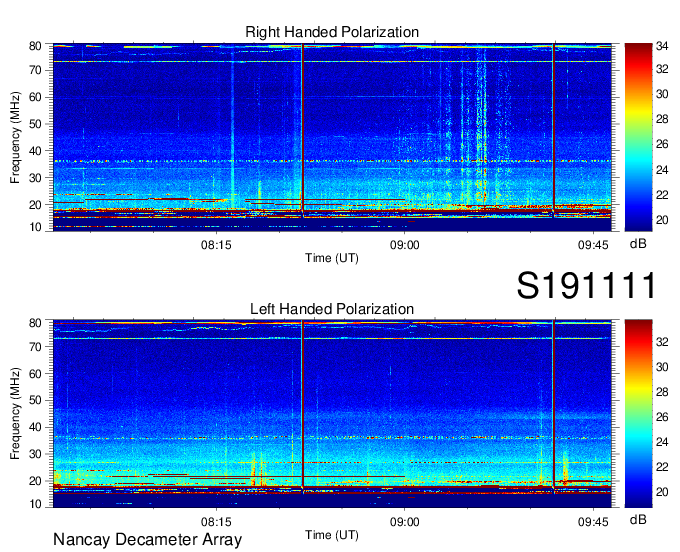Click the Right Handed plot's dB color bar
Image resolution: width=680 pixels, height=552 pixels.
(638, 137)
